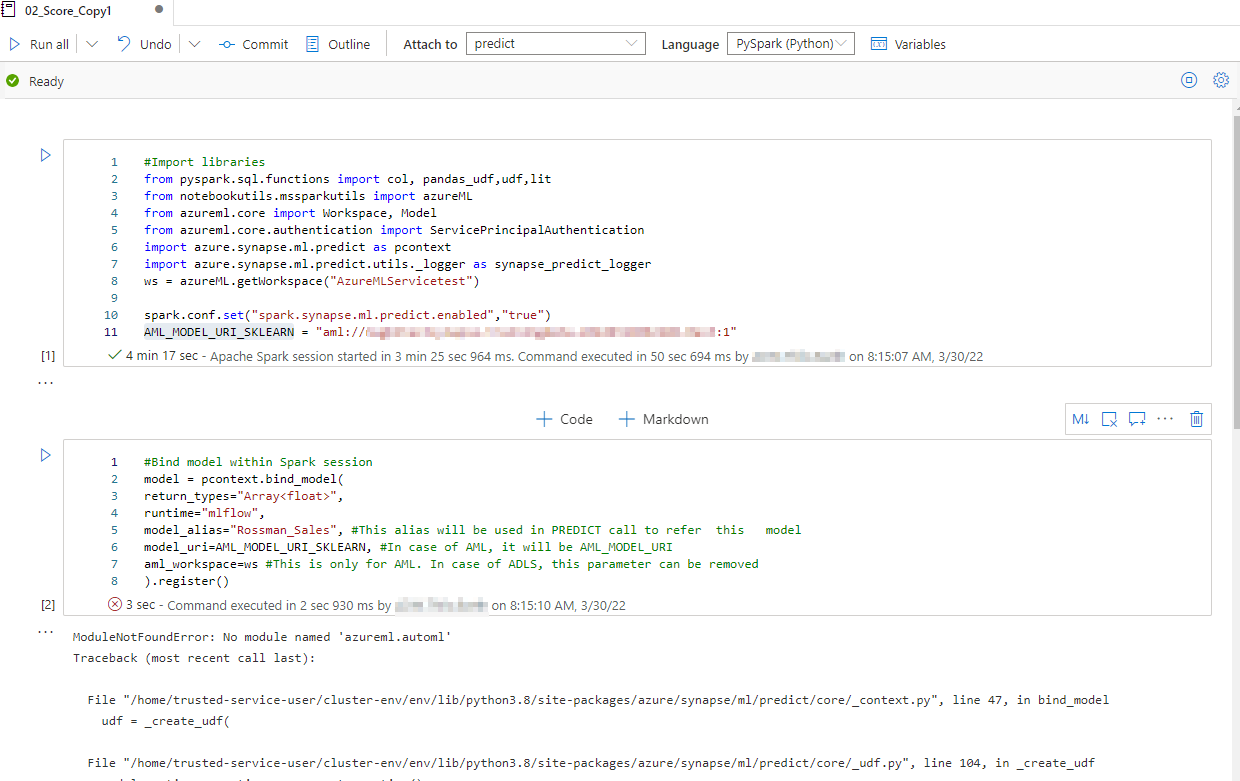Run the import libraries cell
The image size is (1240, 781).
pos(45,155)
